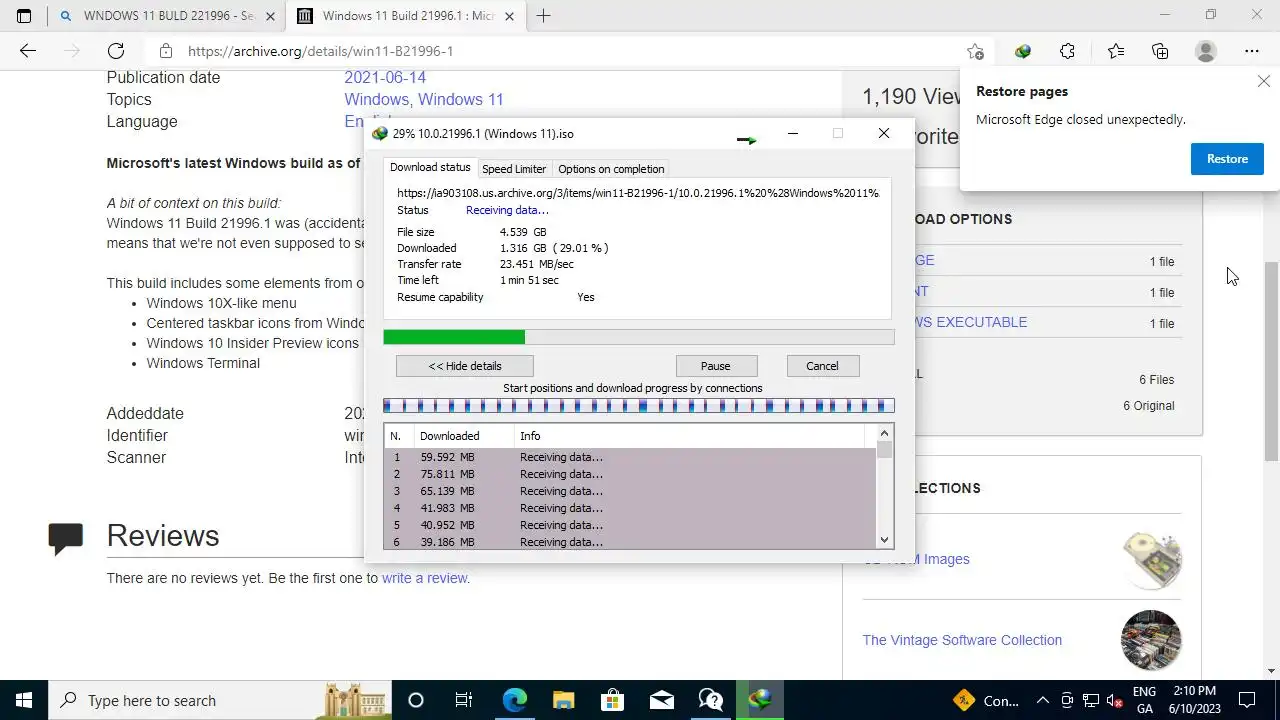This screenshot has height=720, width=1280.
Task: Open the Extensions puzzle icon
Action: (1068, 51)
